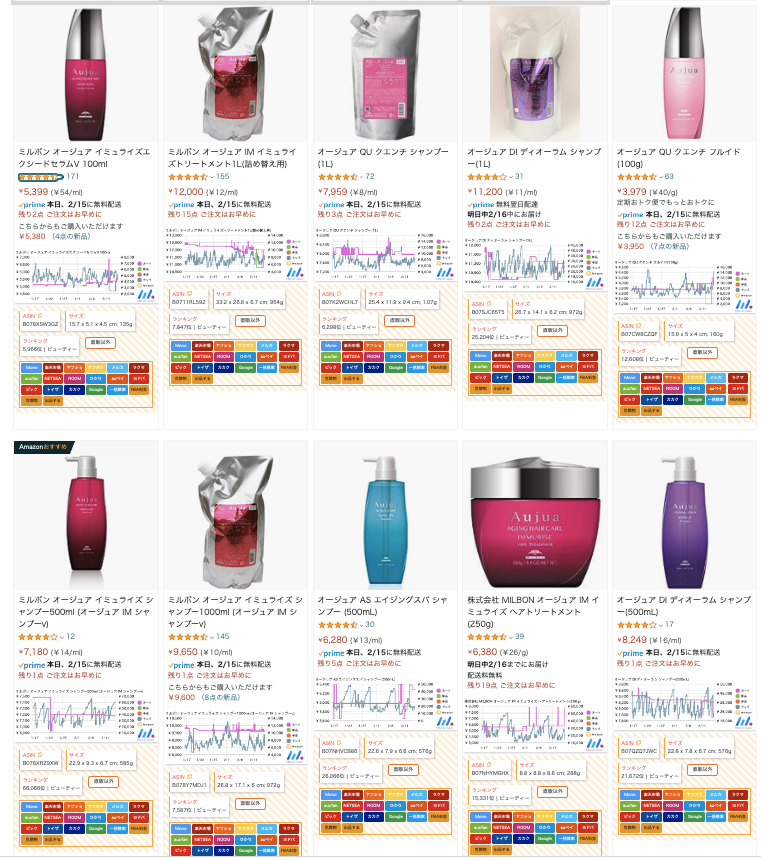Open ¥5,380 (4点の新品) offers link
Screen dimensions: 761x860
tap(54, 236)
